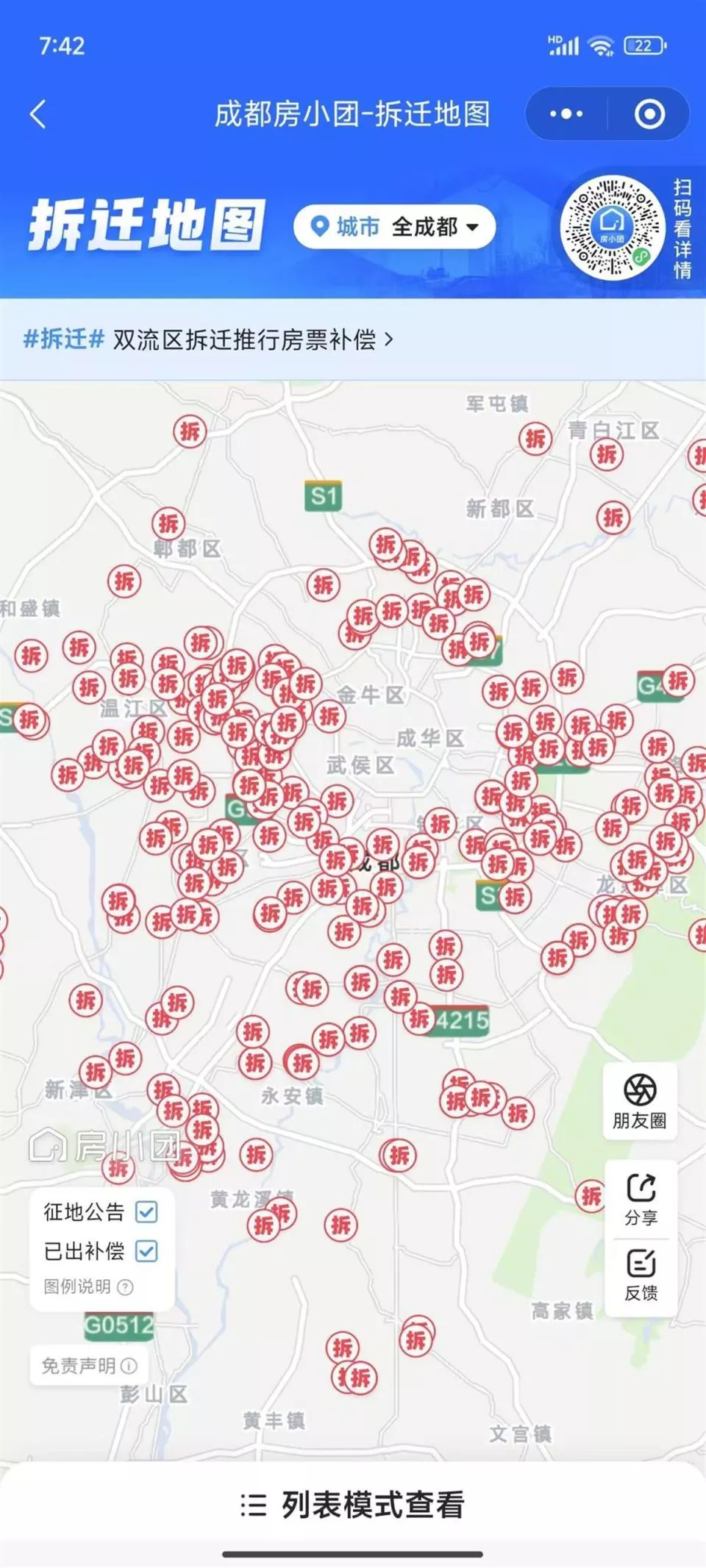
Task: Open the three-dot mini program menu
Action: tap(566, 114)
